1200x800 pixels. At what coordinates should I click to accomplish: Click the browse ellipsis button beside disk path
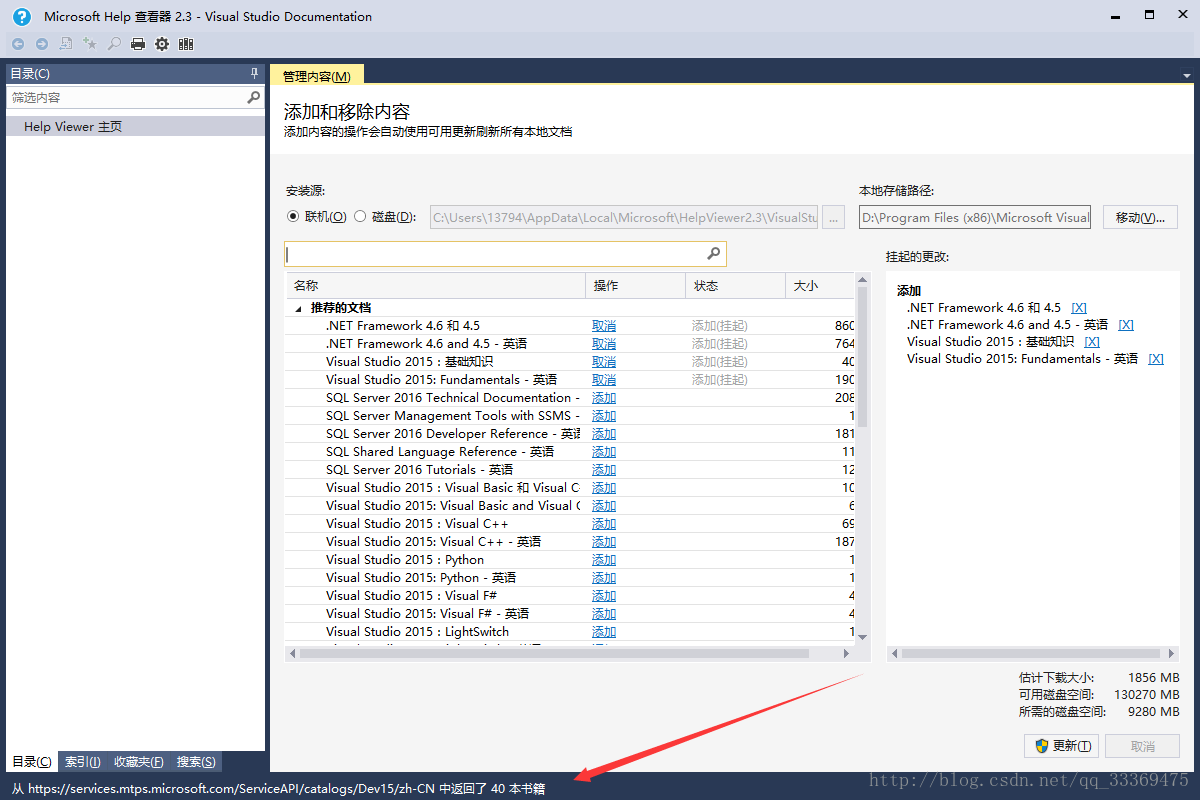click(834, 217)
